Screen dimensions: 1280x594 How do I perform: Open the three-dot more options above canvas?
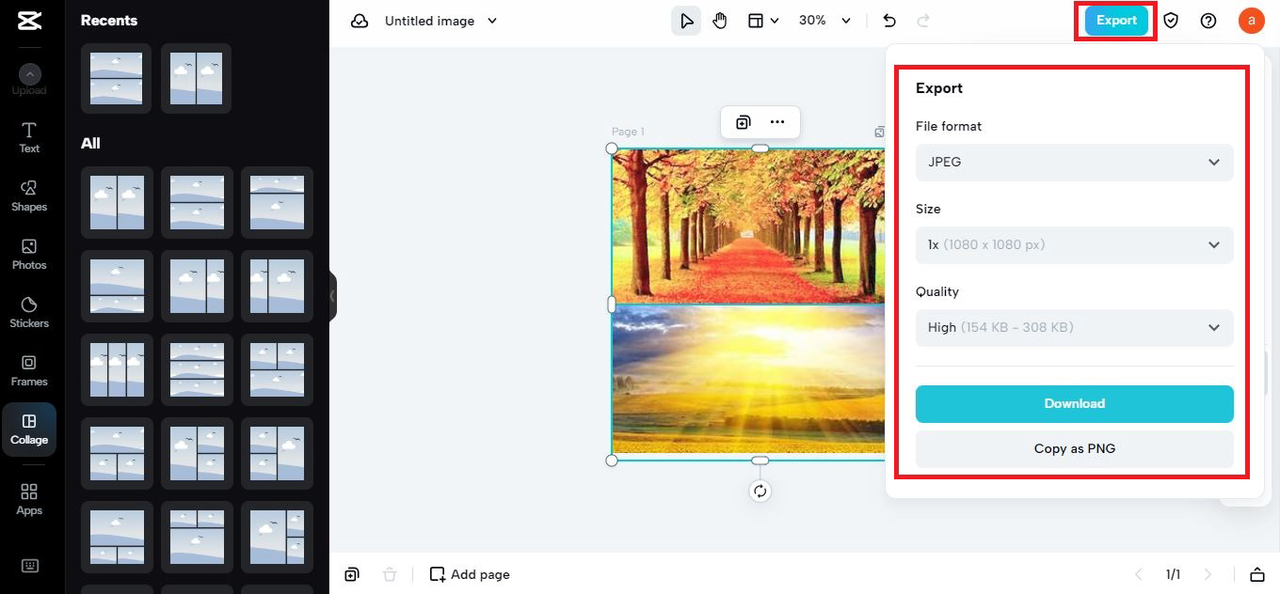tap(777, 122)
